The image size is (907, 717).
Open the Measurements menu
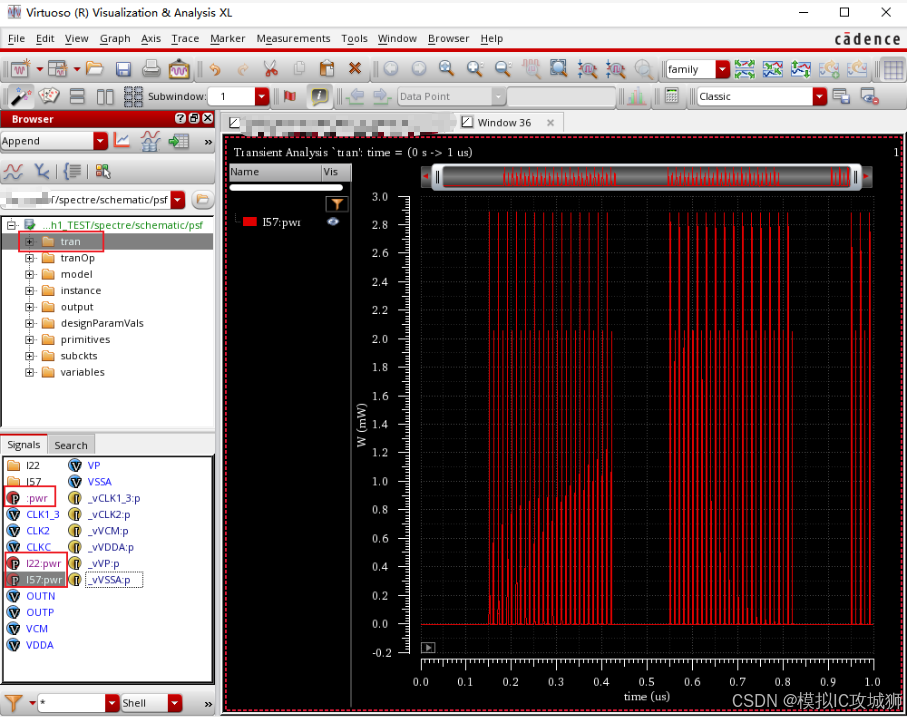click(x=293, y=39)
